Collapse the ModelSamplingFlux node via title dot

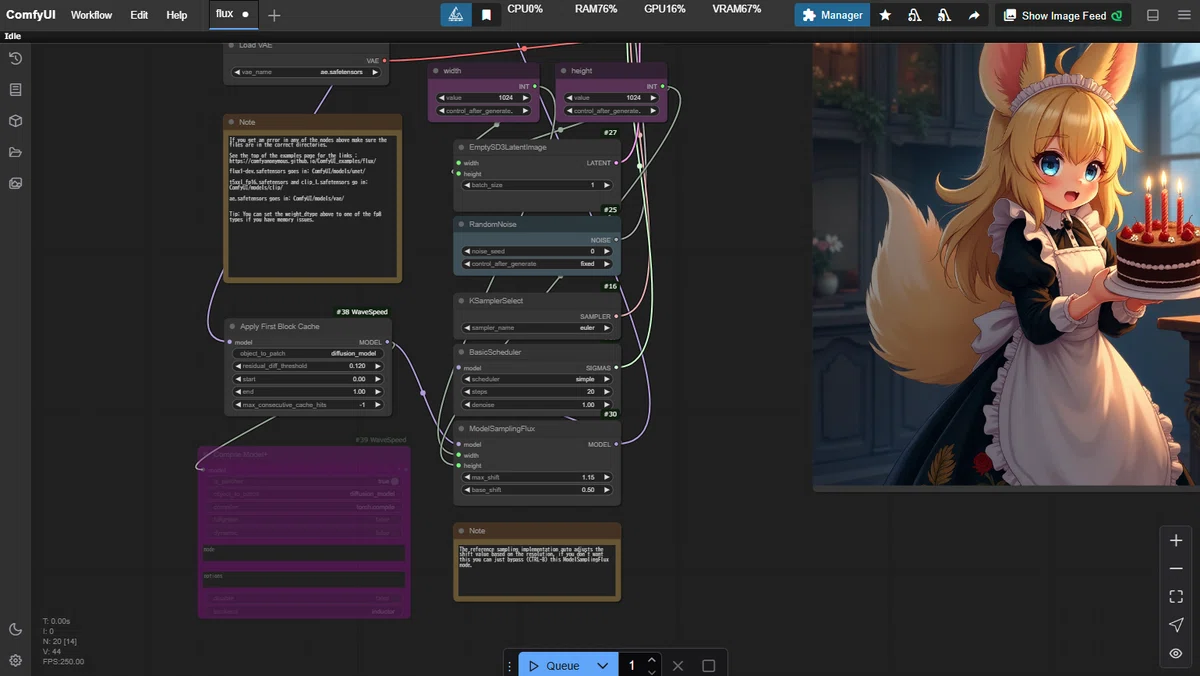coord(462,429)
